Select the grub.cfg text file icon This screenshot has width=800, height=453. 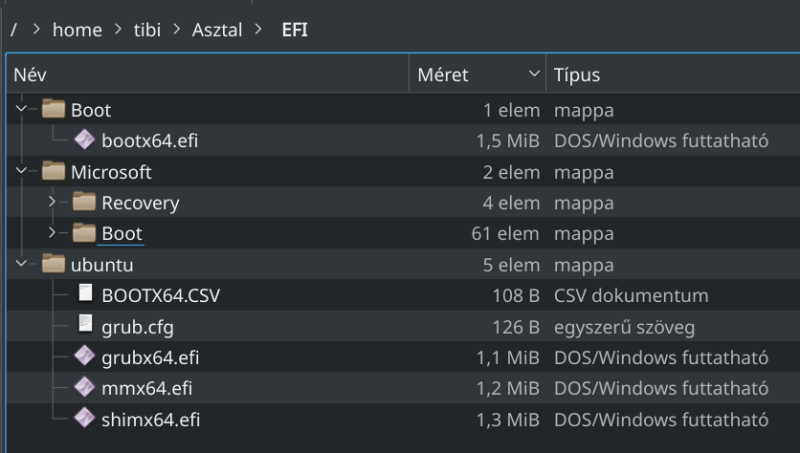pyautogui.click(x=85, y=324)
